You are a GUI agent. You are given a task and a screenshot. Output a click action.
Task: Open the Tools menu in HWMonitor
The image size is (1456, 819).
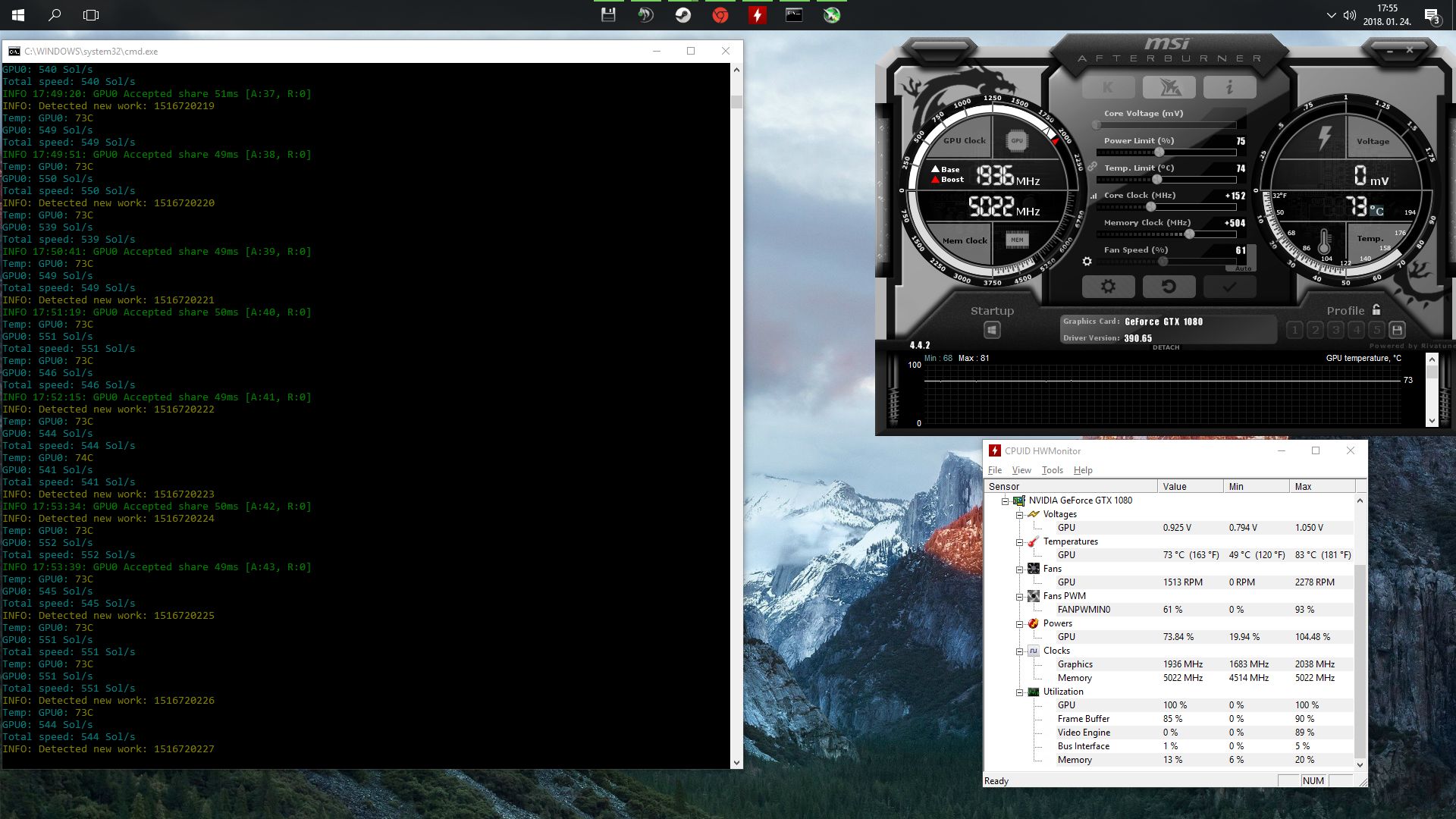1052,470
